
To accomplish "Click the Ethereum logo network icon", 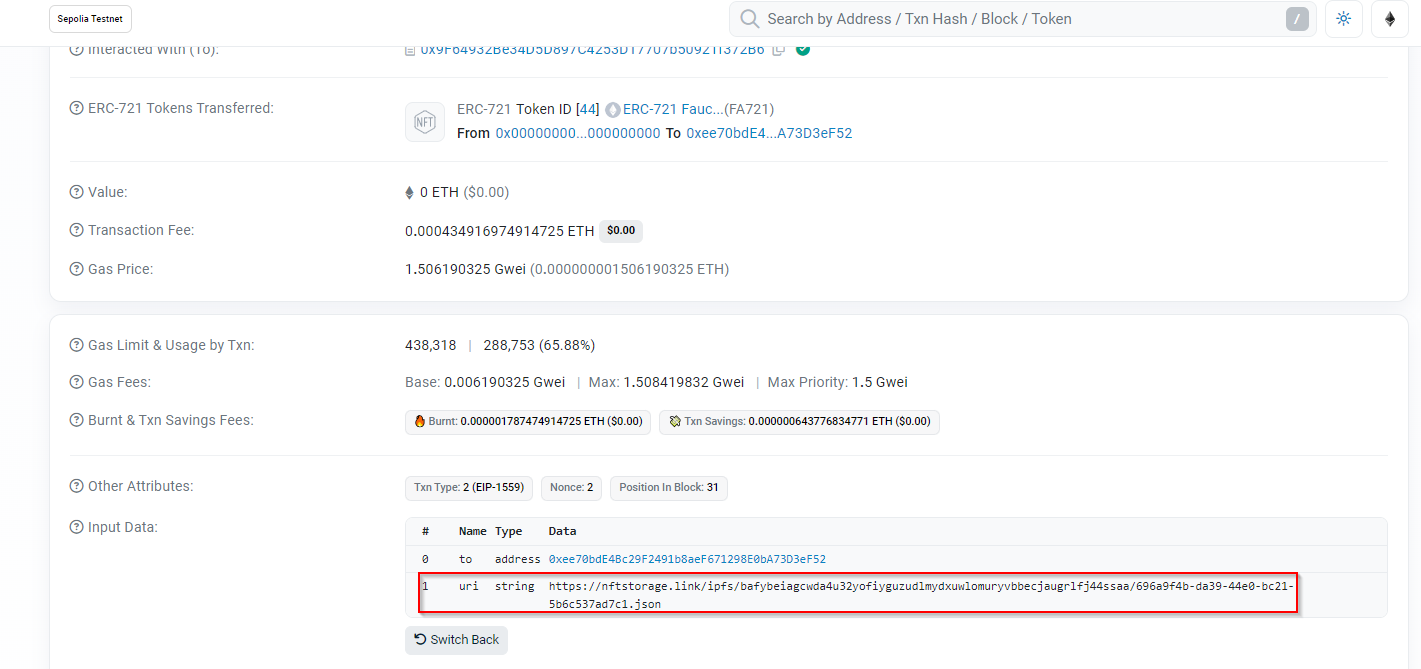I will tap(1389, 19).
